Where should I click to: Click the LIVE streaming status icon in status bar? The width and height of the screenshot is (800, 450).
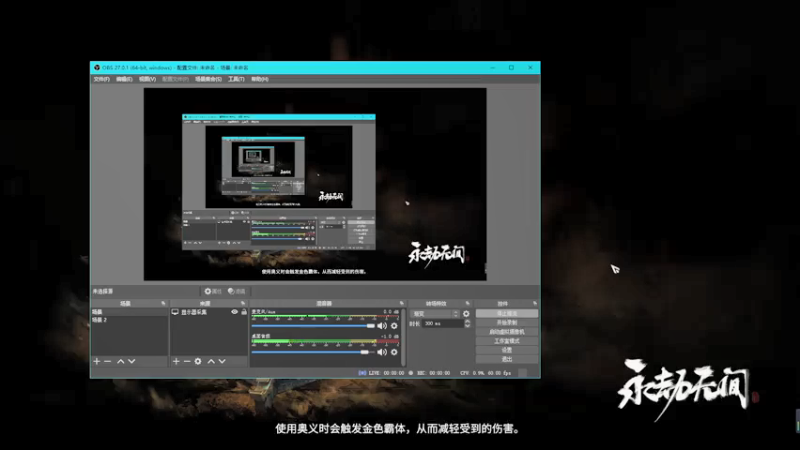(362, 373)
